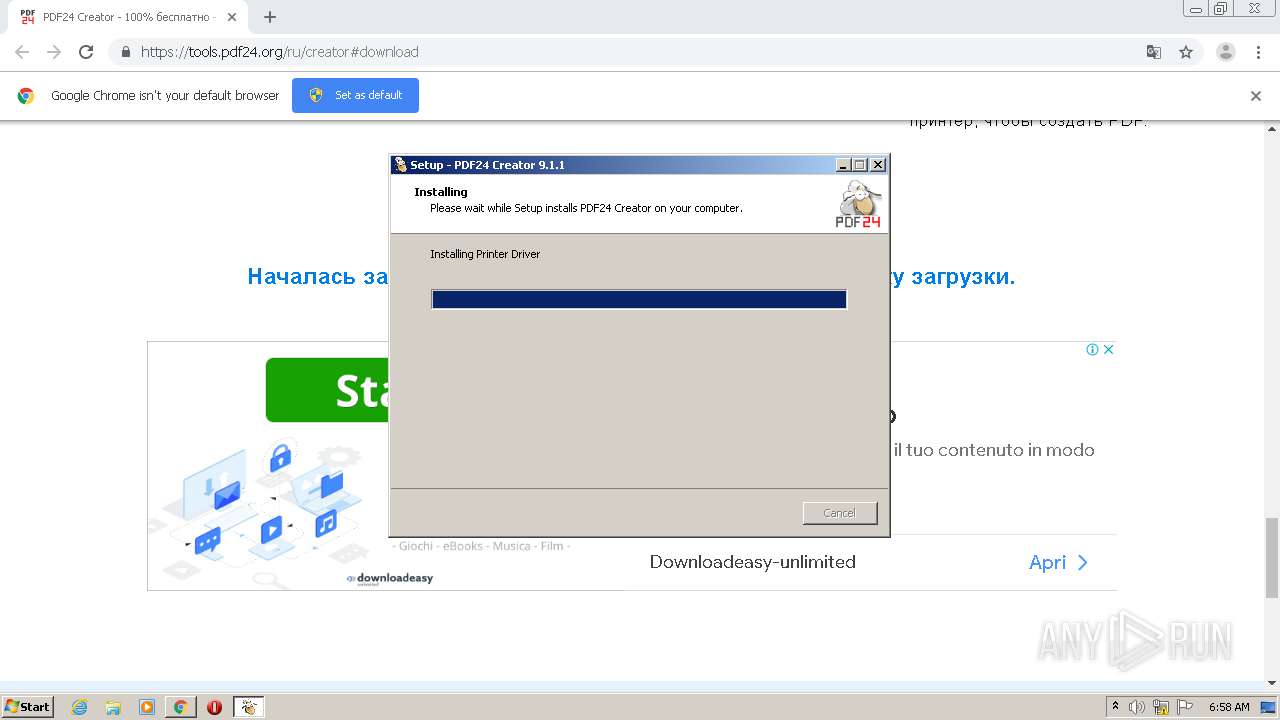Click the page vertical scrollbar thumb
The height and width of the screenshot is (720, 1280).
coord(1272,556)
